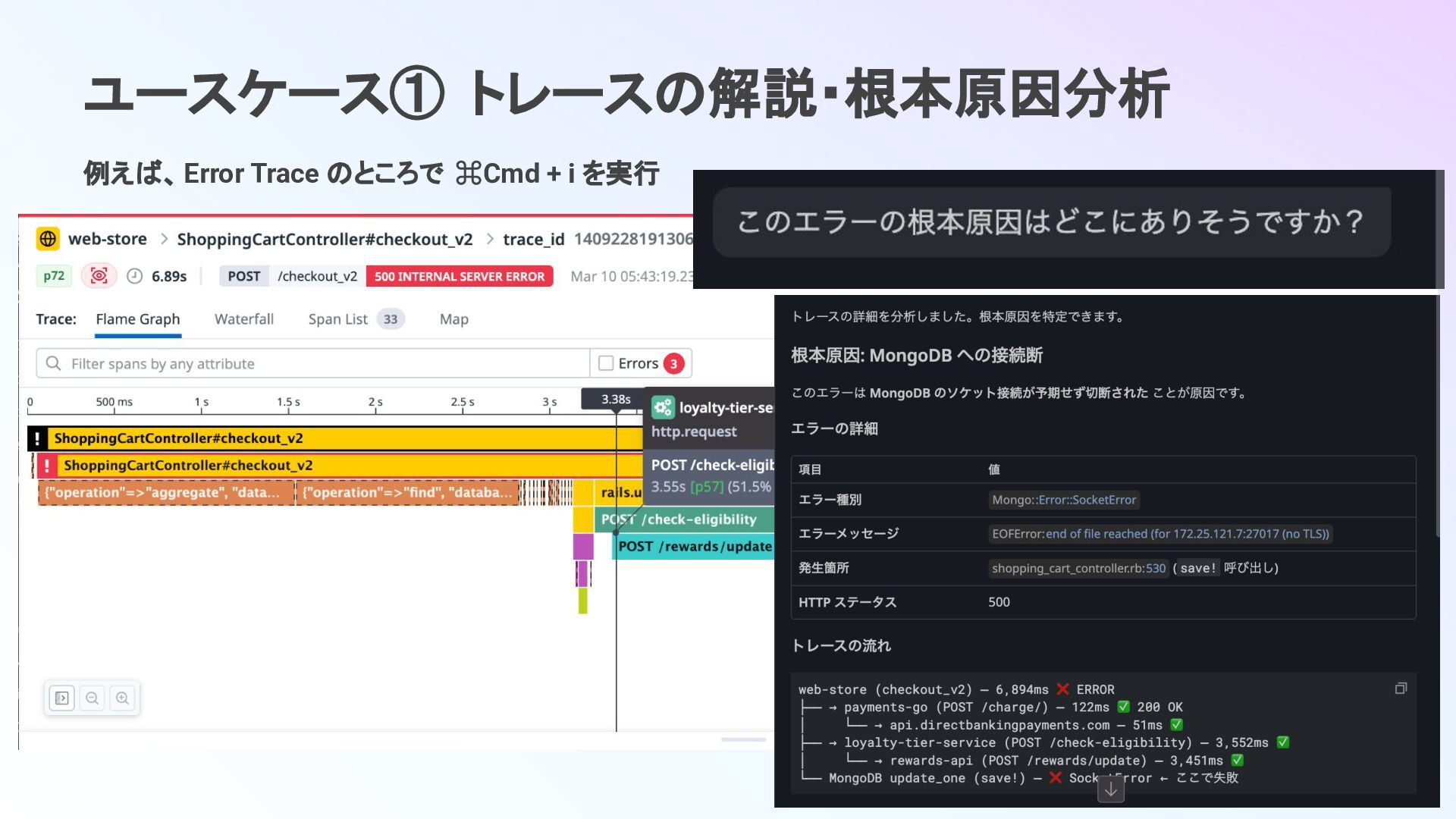Switch to the Map tab
1456x819 pixels.
click(x=453, y=319)
